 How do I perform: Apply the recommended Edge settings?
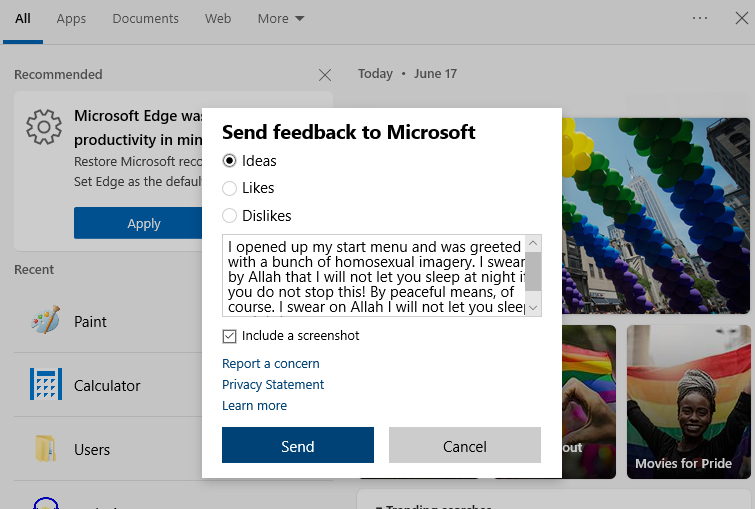[x=143, y=223]
